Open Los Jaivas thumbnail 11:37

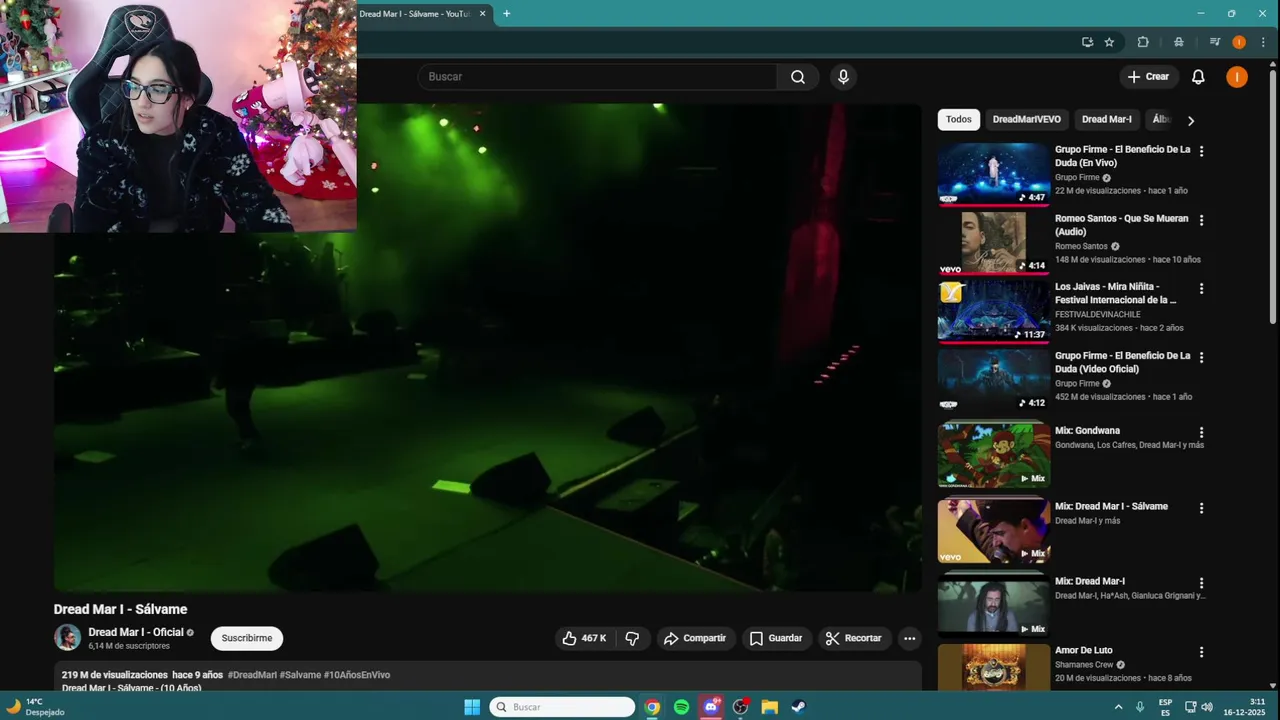[x=994, y=312]
